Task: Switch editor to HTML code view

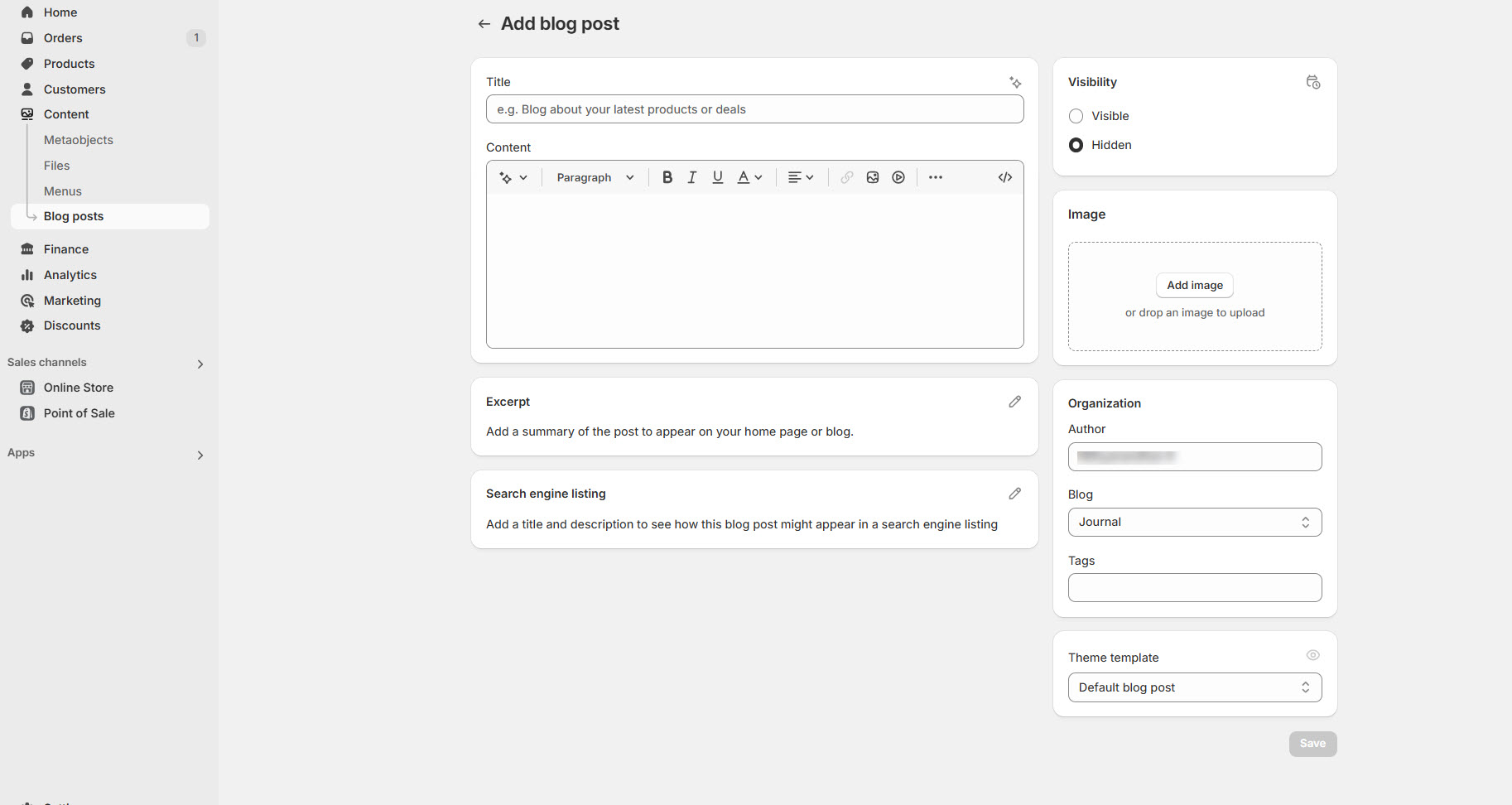Action: (x=1005, y=177)
